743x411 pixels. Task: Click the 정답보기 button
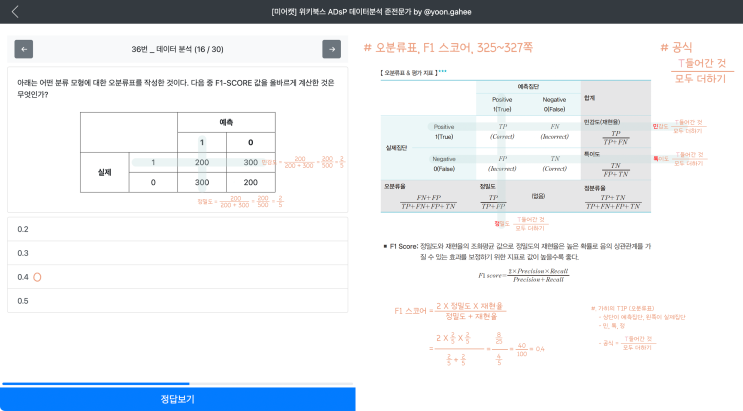point(178,399)
